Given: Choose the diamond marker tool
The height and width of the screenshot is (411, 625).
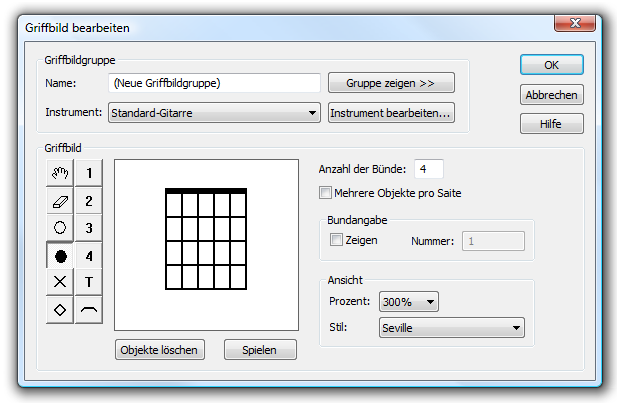Looking at the screenshot, I should pyautogui.click(x=60, y=310).
